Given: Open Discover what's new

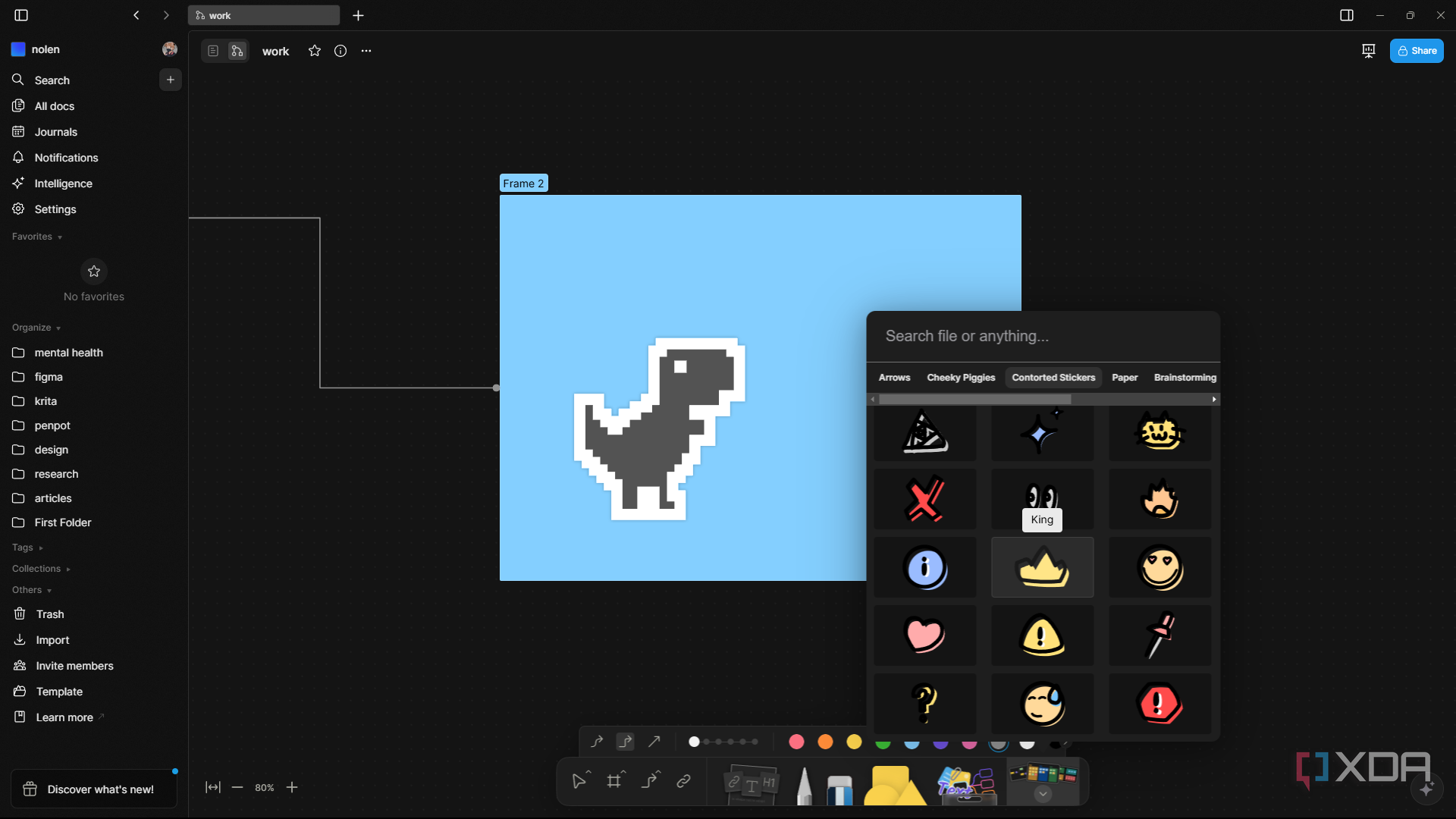Looking at the screenshot, I should (x=94, y=789).
